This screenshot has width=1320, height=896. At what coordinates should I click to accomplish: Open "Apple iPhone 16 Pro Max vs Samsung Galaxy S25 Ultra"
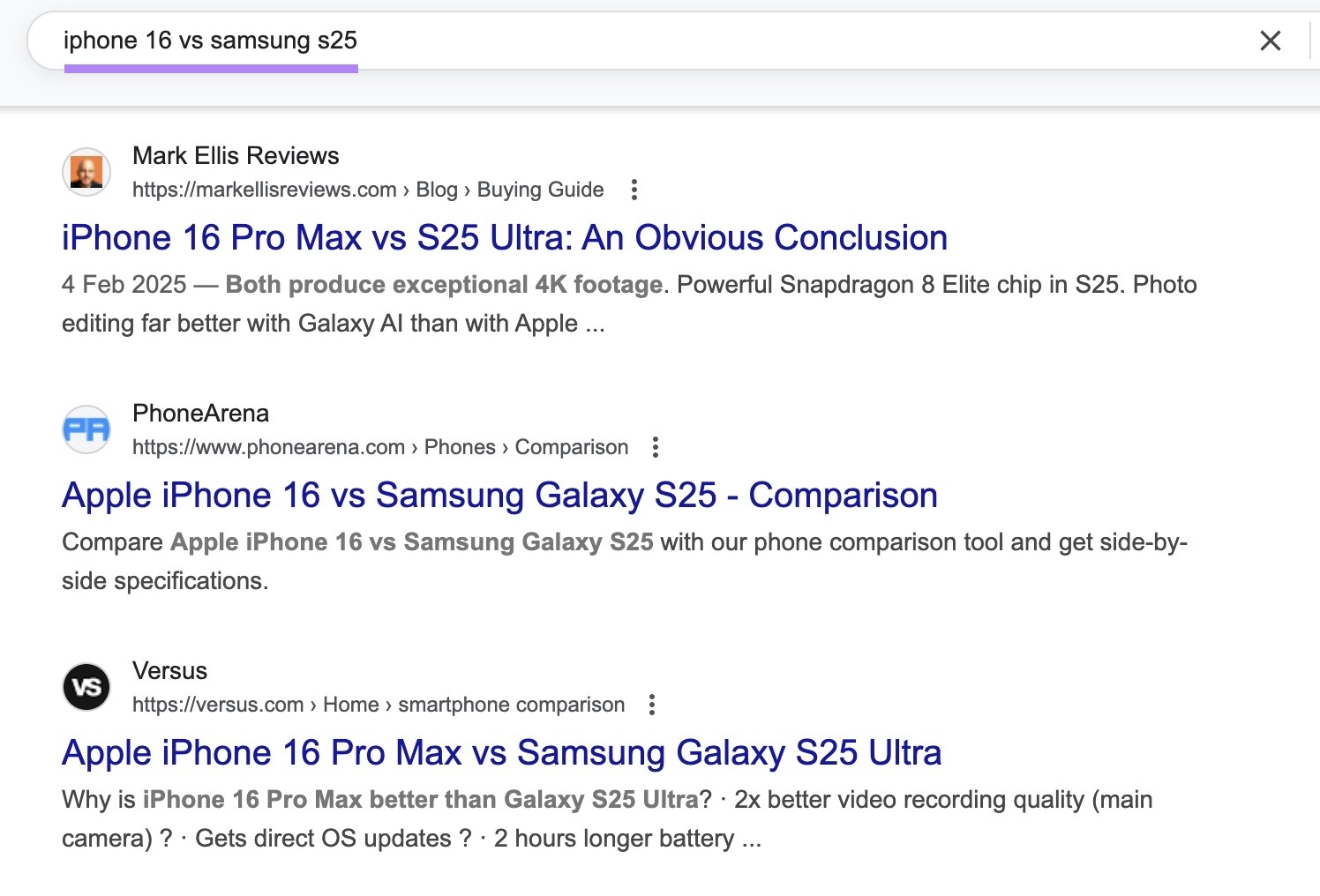coord(501,752)
